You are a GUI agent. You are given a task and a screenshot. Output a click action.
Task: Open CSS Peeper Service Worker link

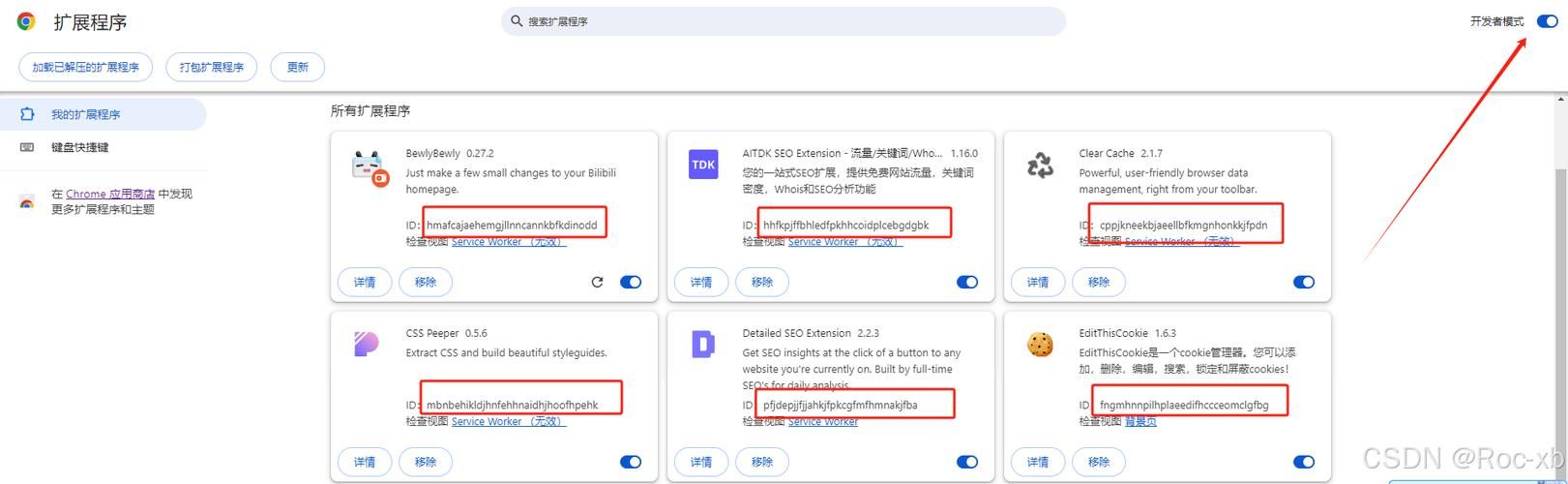point(509,421)
